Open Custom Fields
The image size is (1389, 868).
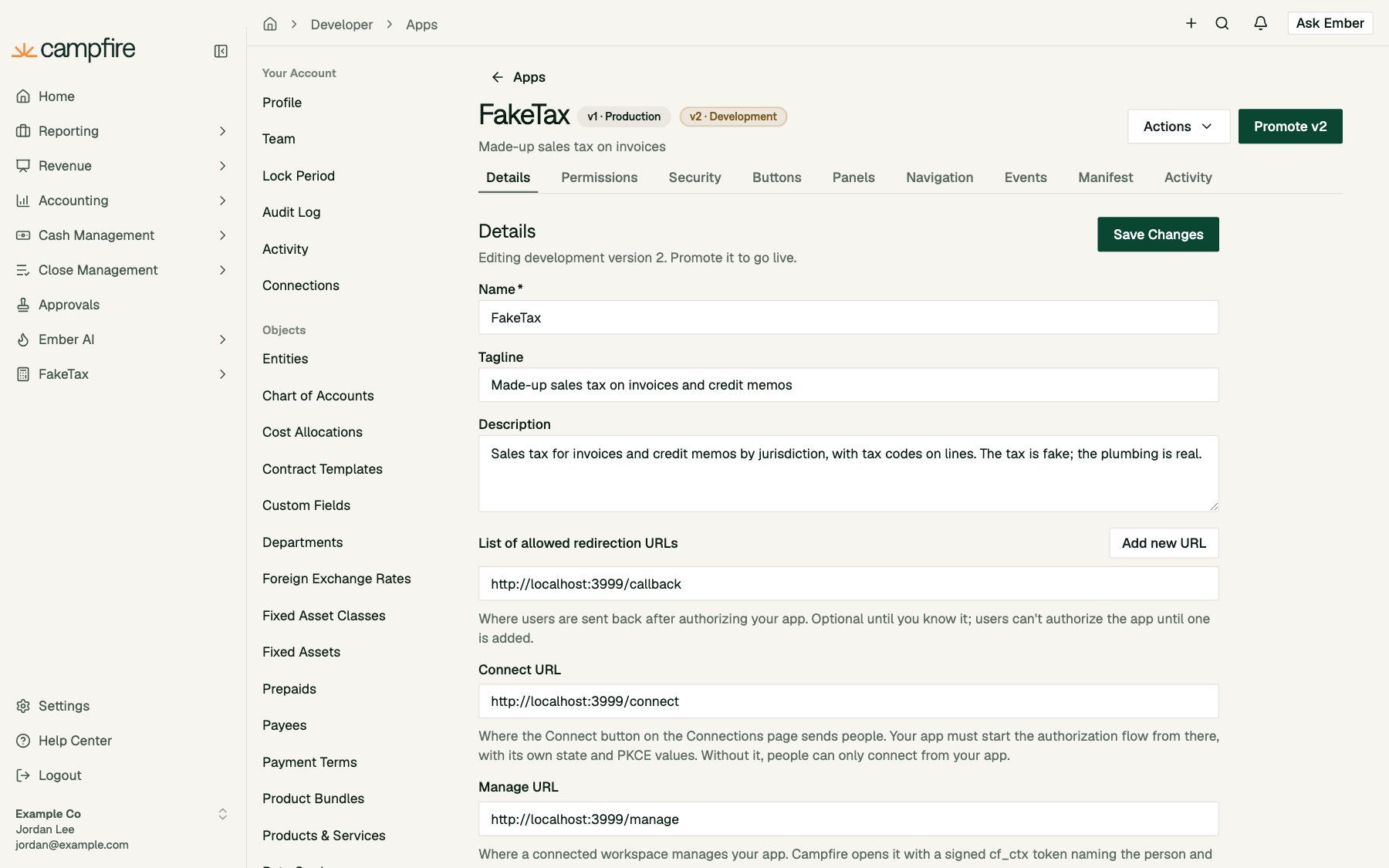click(306, 505)
